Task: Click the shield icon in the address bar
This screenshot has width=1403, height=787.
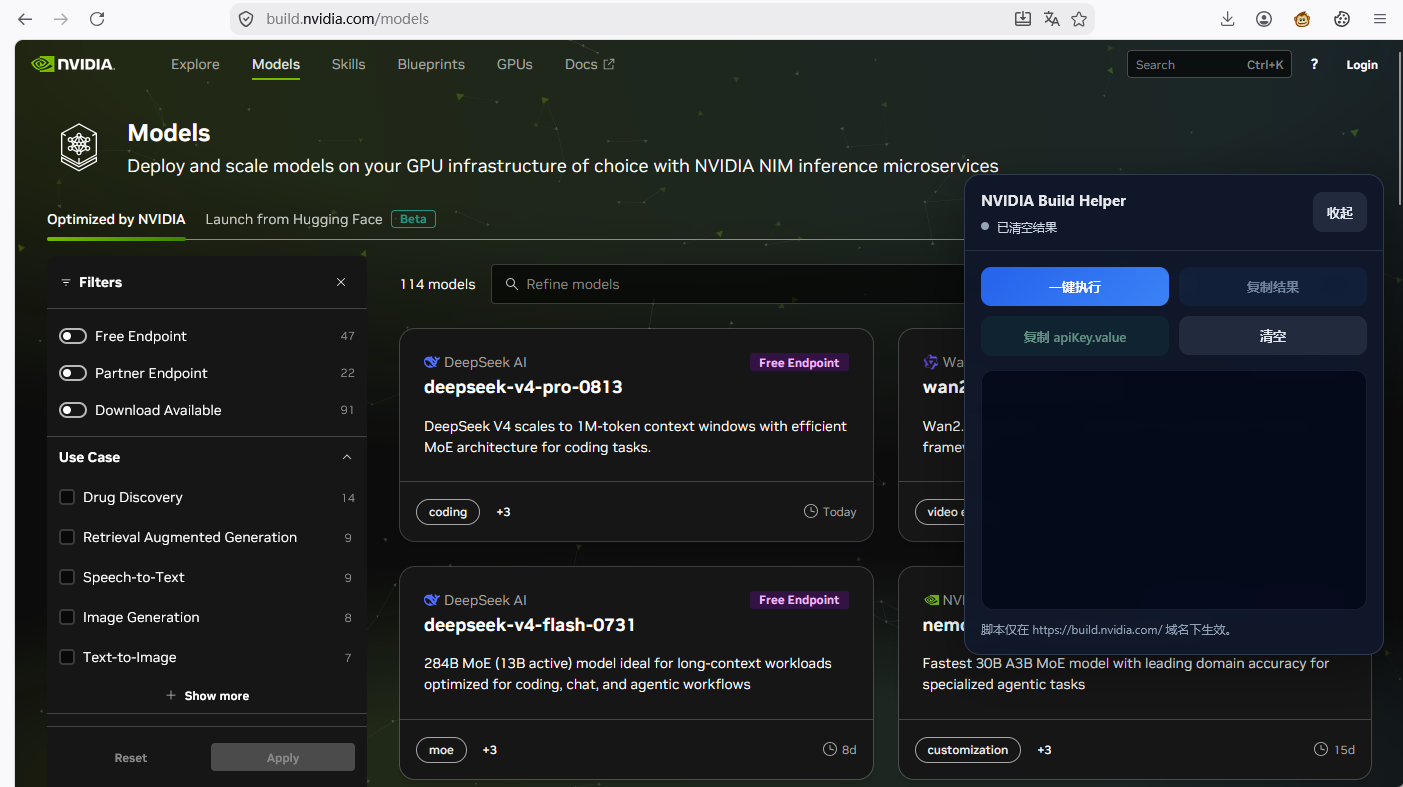Action: 246,19
